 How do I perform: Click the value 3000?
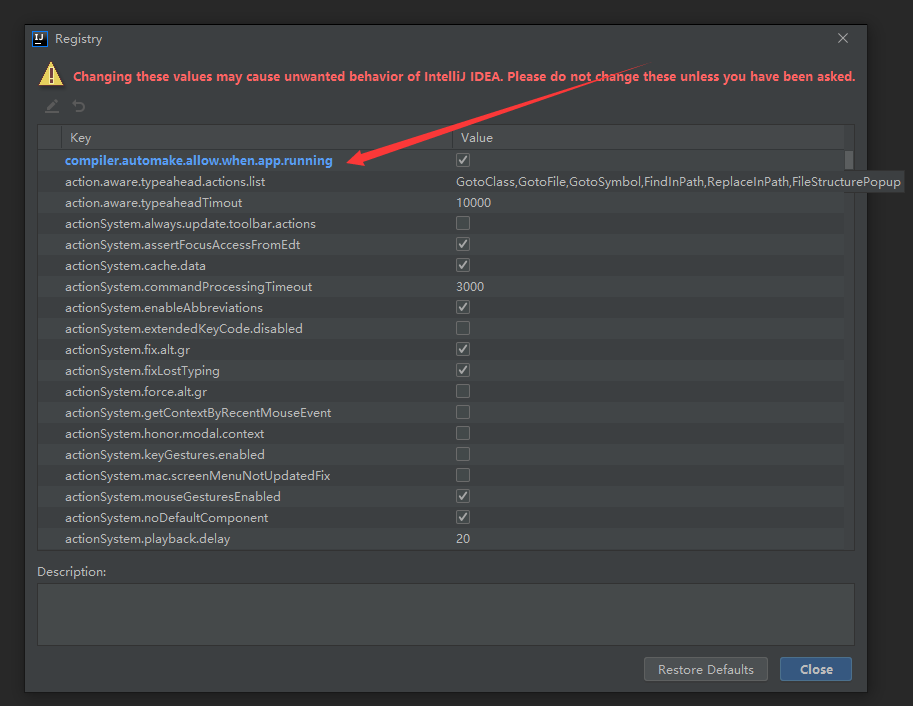(x=470, y=287)
